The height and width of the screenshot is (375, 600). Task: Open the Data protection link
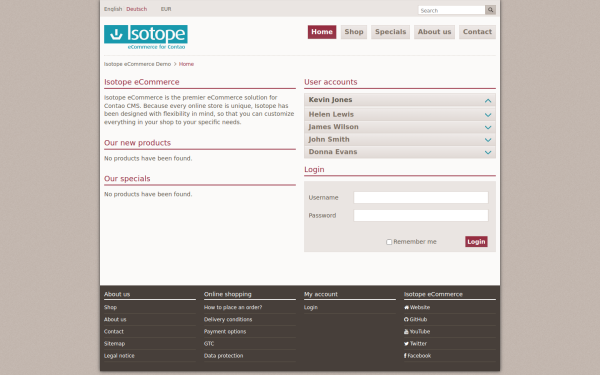[223, 355]
